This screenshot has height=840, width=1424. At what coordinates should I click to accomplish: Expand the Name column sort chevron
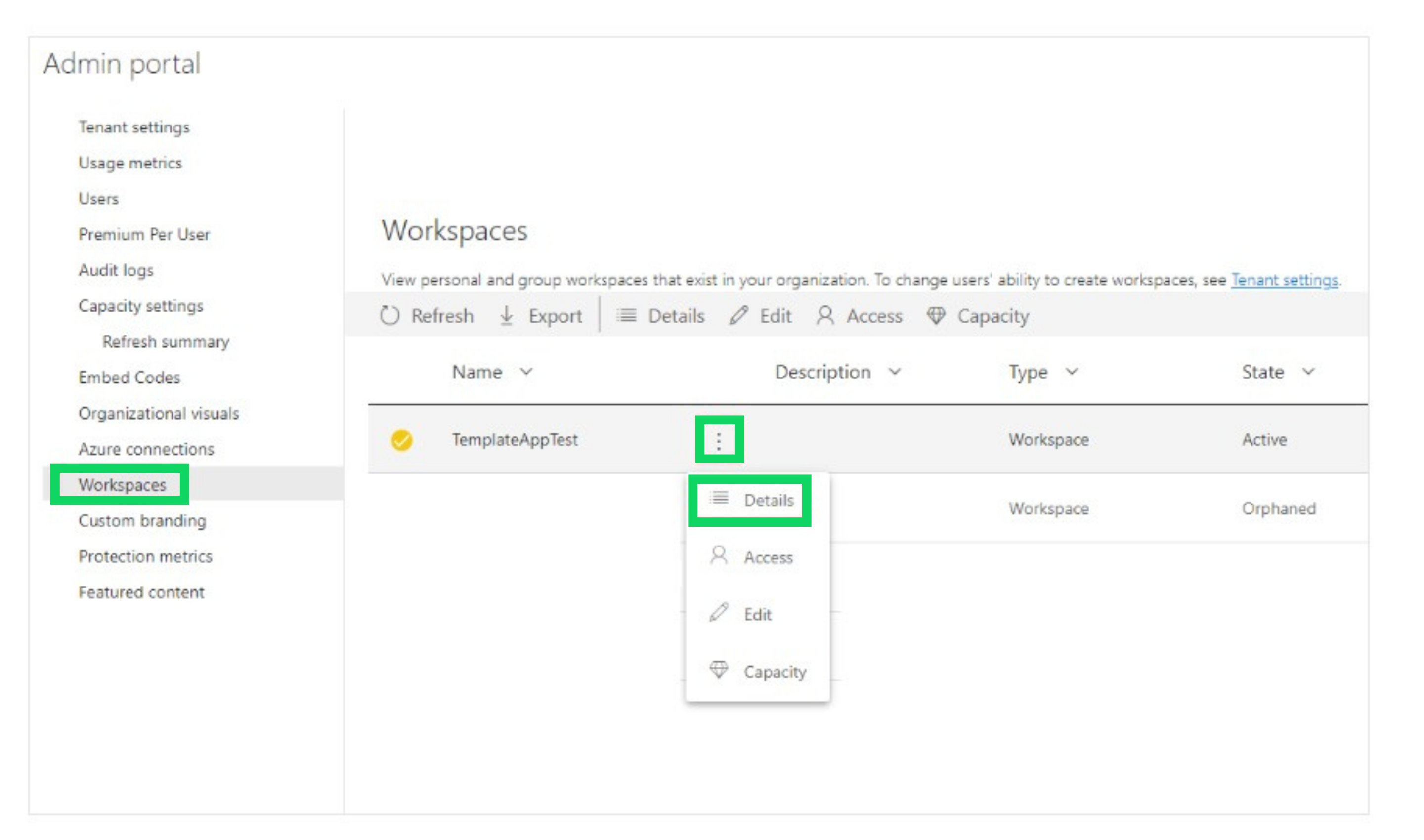pyautogui.click(x=526, y=372)
